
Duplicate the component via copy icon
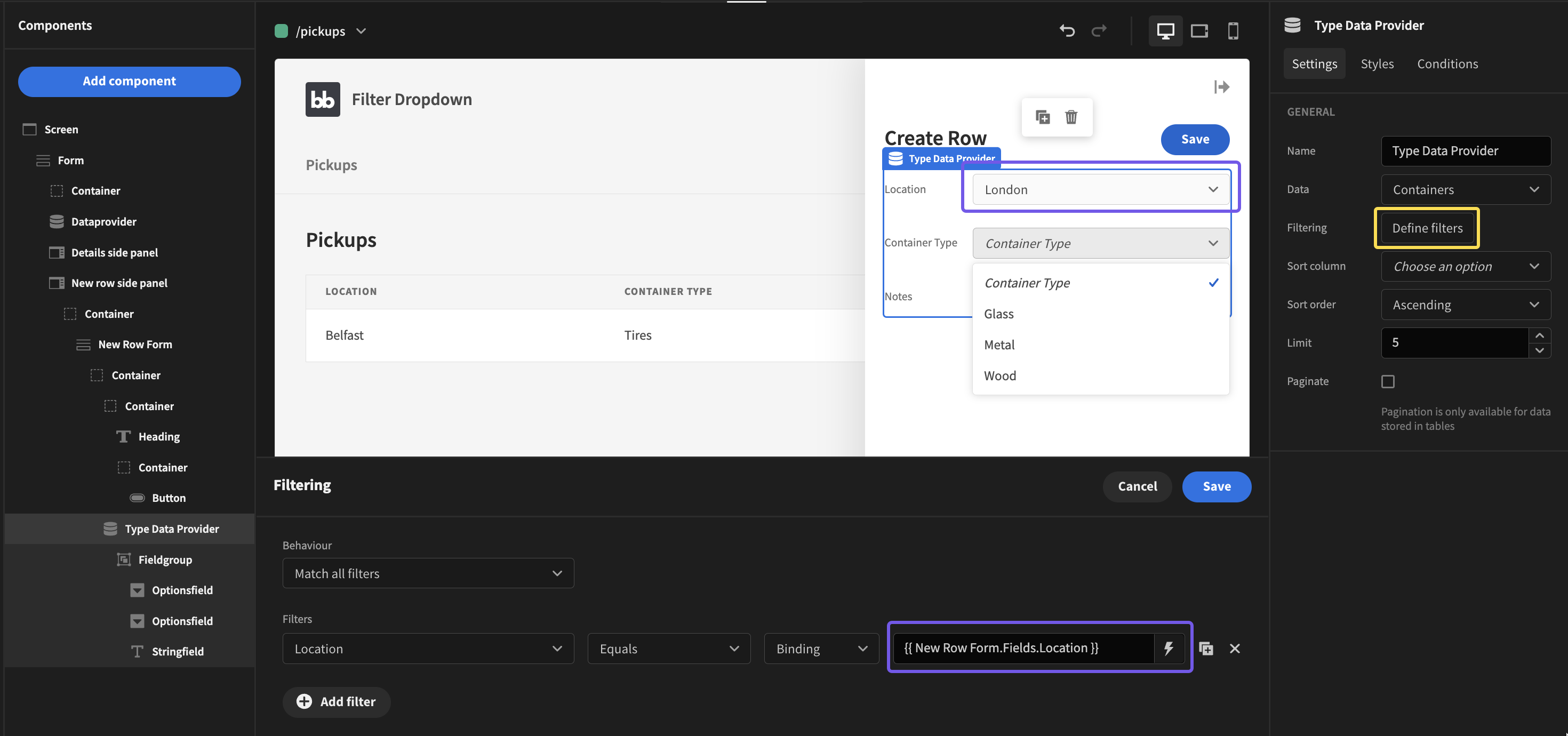[x=1043, y=117]
